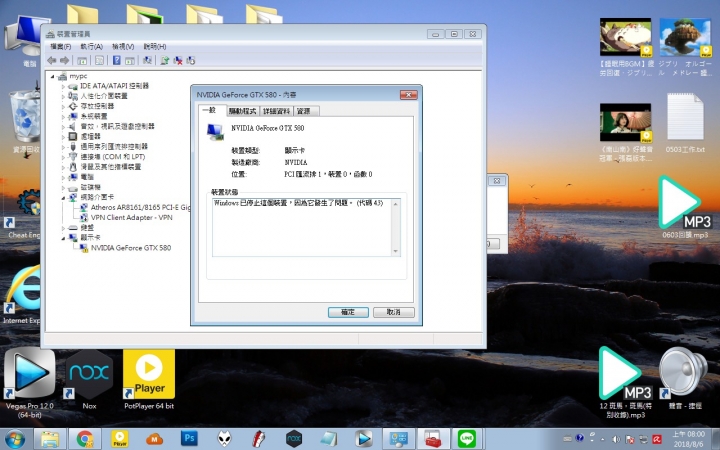Open the 執行(A) menu
Viewport: 720px width, 450px height.
pos(91,46)
